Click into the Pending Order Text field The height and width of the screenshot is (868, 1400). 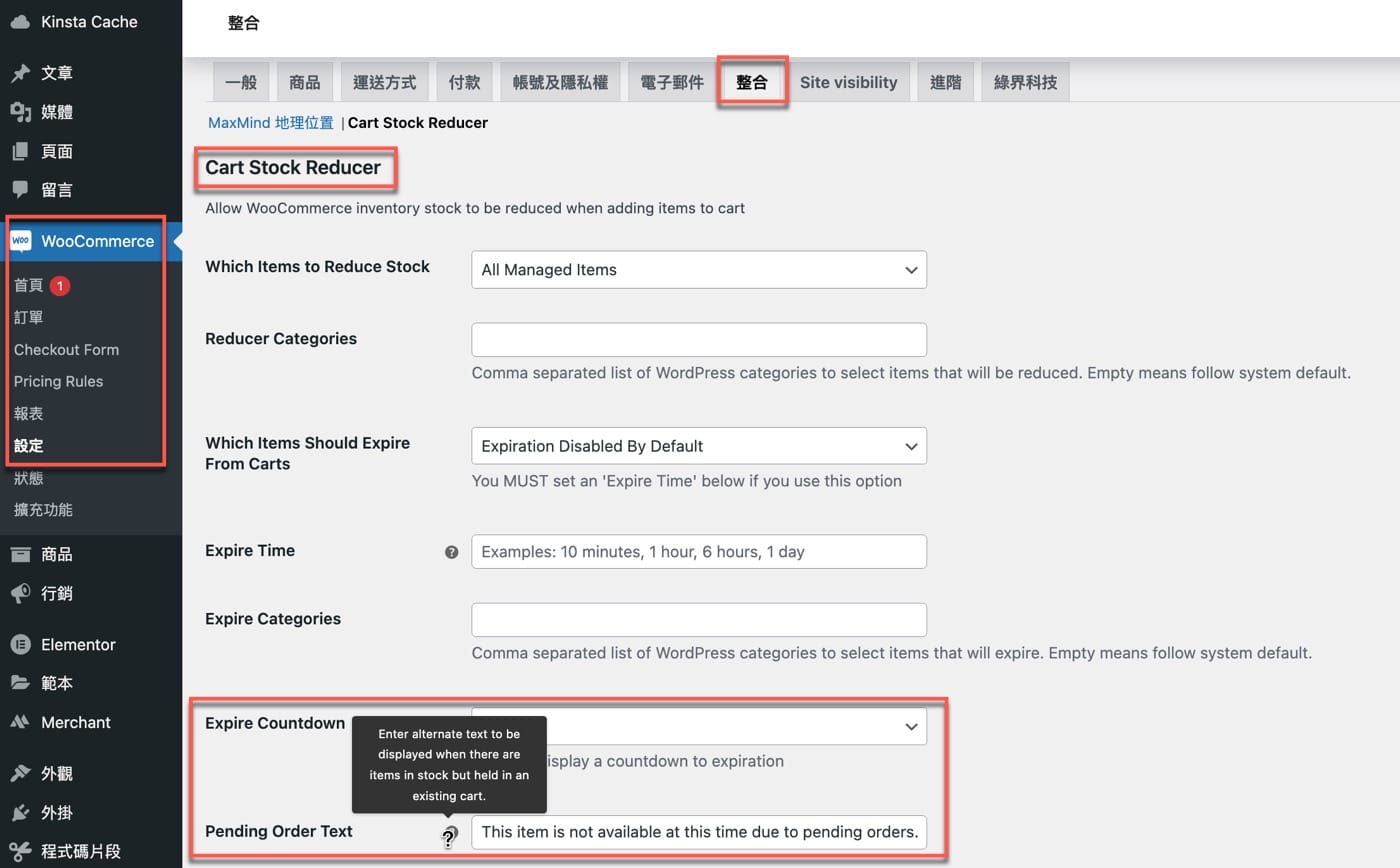coord(699,832)
